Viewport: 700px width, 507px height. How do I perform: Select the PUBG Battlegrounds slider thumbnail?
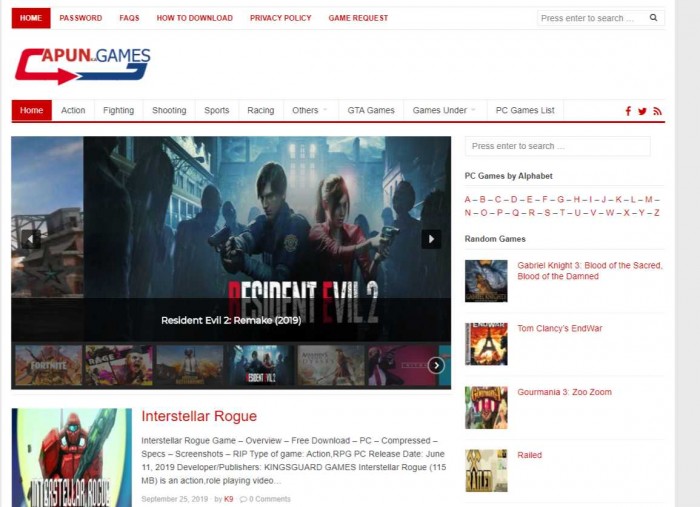[x=190, y=365]
